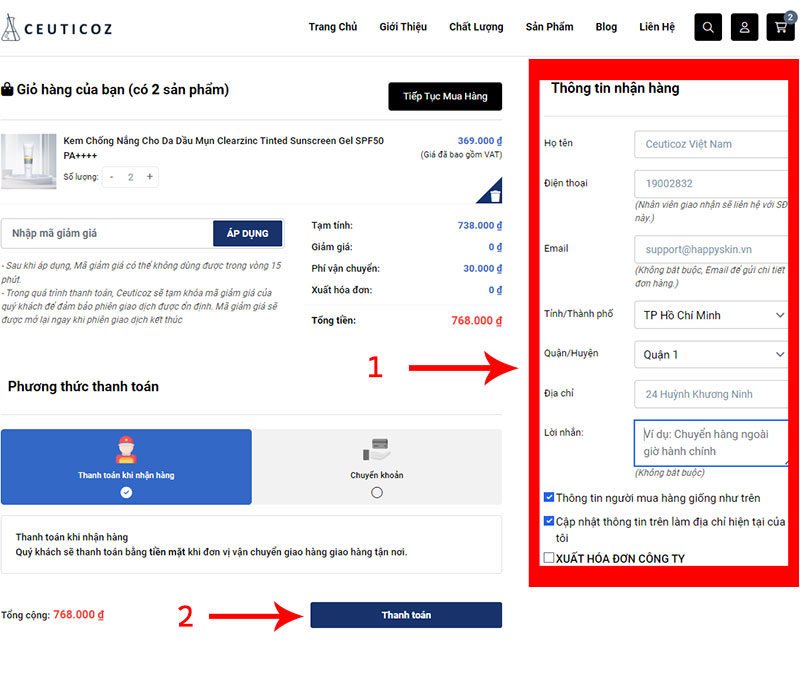Focus the discount code input field

pyautogui.click(x=107, y=233)
